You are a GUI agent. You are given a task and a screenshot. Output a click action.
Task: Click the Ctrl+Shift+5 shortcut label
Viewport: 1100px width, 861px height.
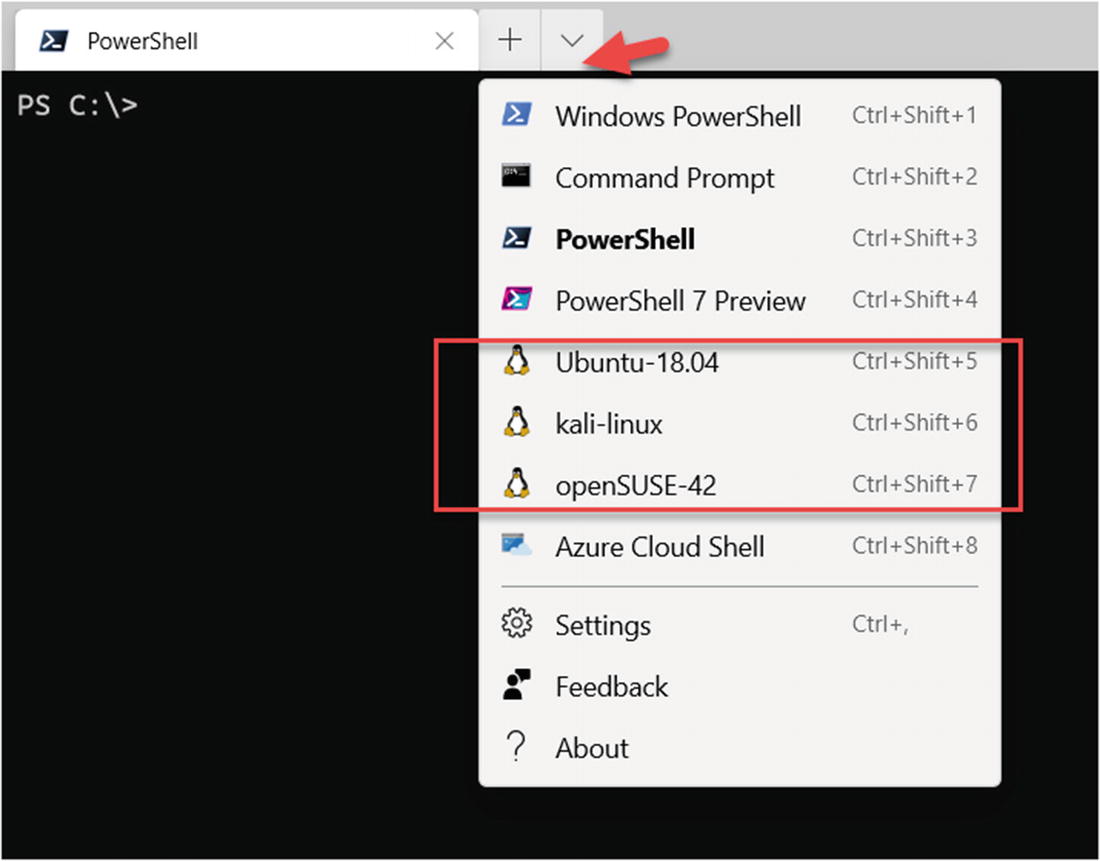pos(914,361)
